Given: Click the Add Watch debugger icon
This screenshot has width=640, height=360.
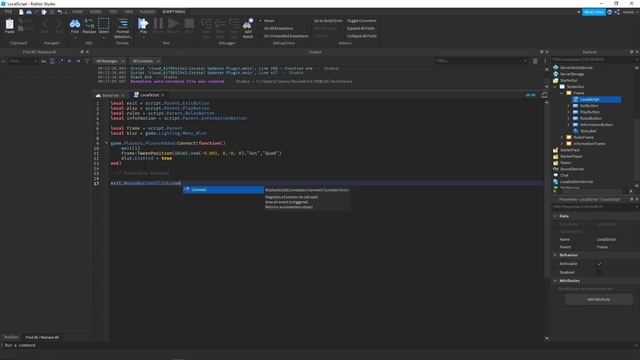Looking at the screenshot, I should (248, 24).
